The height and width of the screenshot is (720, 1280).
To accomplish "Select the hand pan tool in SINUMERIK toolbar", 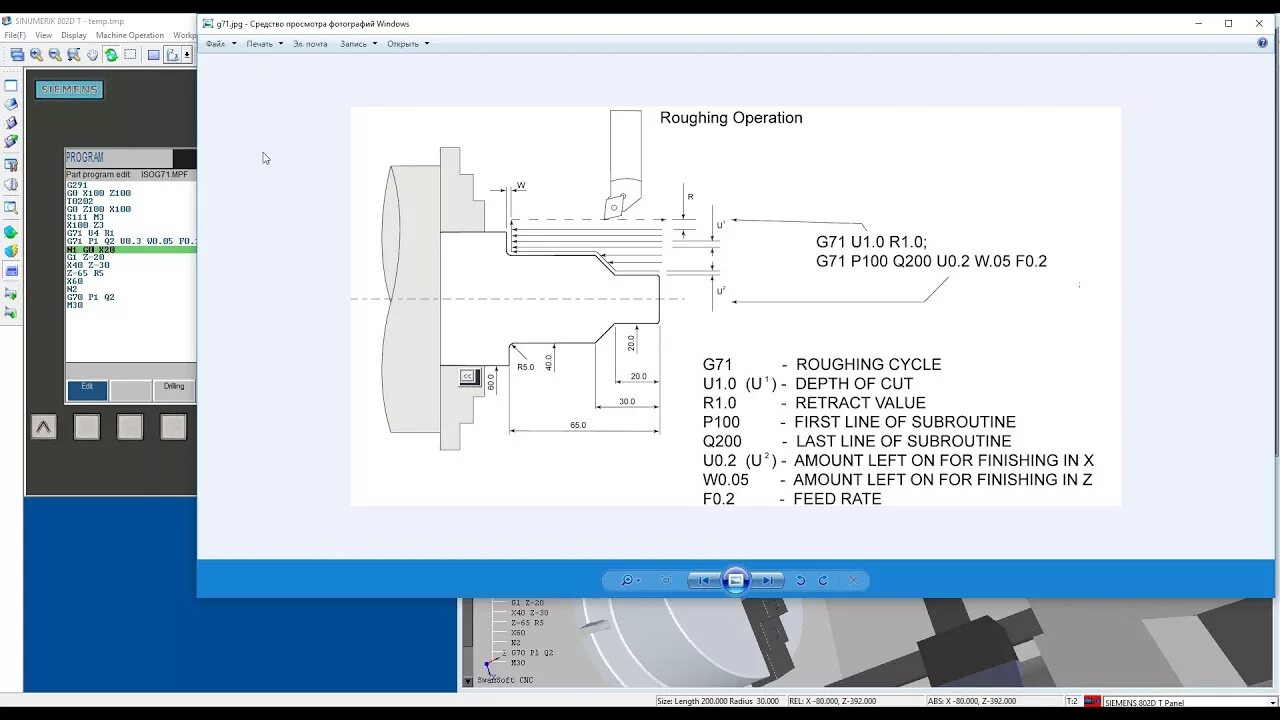I will [x=92, y=55].
